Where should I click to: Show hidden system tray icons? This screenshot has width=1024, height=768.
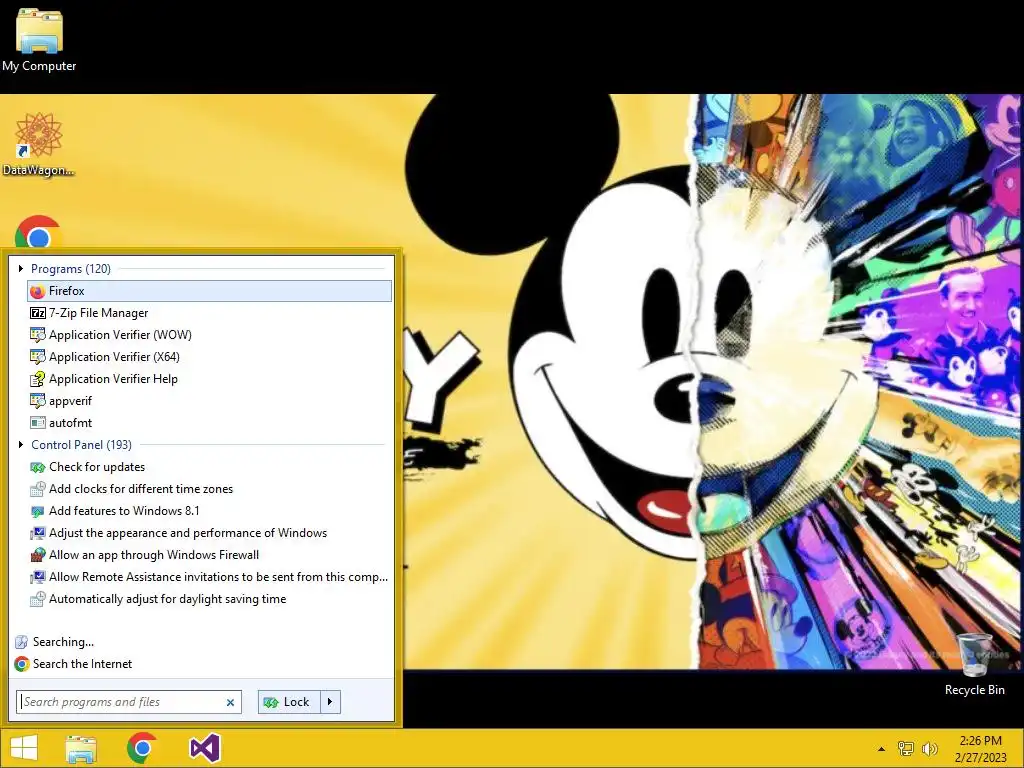pos(881,749)
